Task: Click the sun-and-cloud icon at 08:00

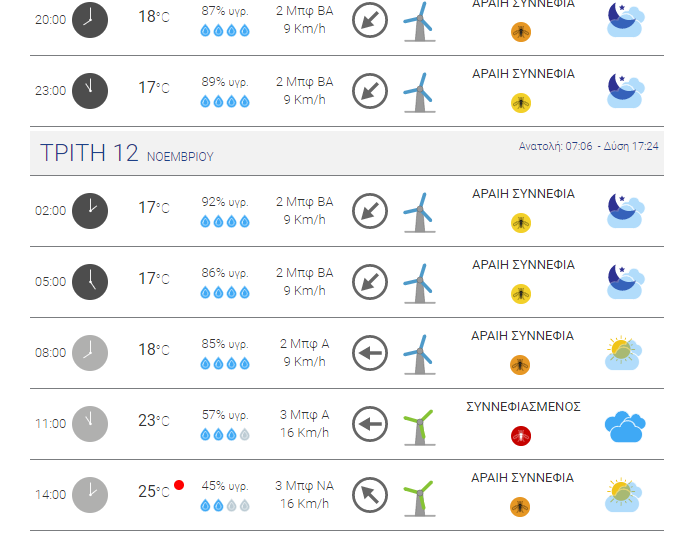Action: pyautogui.click(x=623, y=353)
